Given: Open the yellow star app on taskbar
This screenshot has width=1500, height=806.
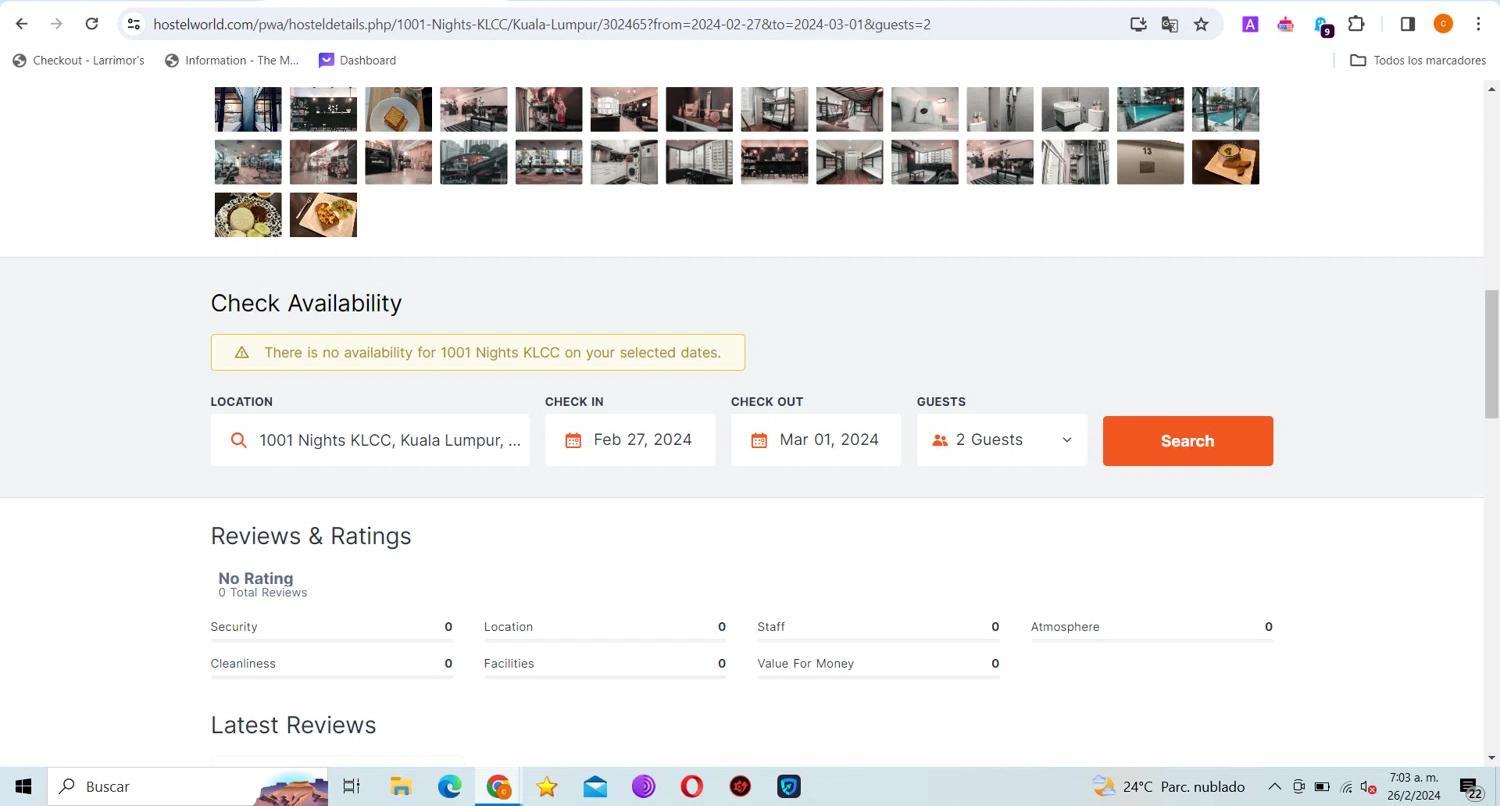Looking at the screenshot, I should point(546,787).
